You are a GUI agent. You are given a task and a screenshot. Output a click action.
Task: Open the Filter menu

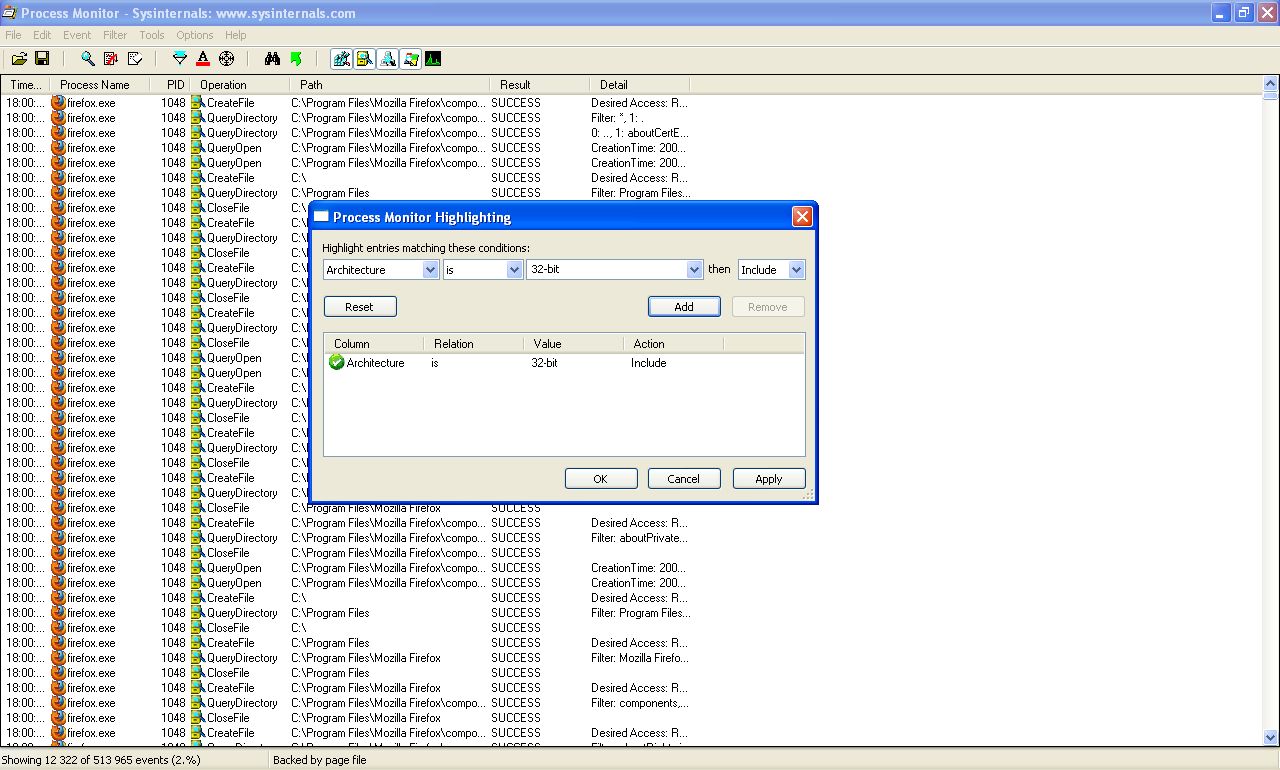click(115, 35)
